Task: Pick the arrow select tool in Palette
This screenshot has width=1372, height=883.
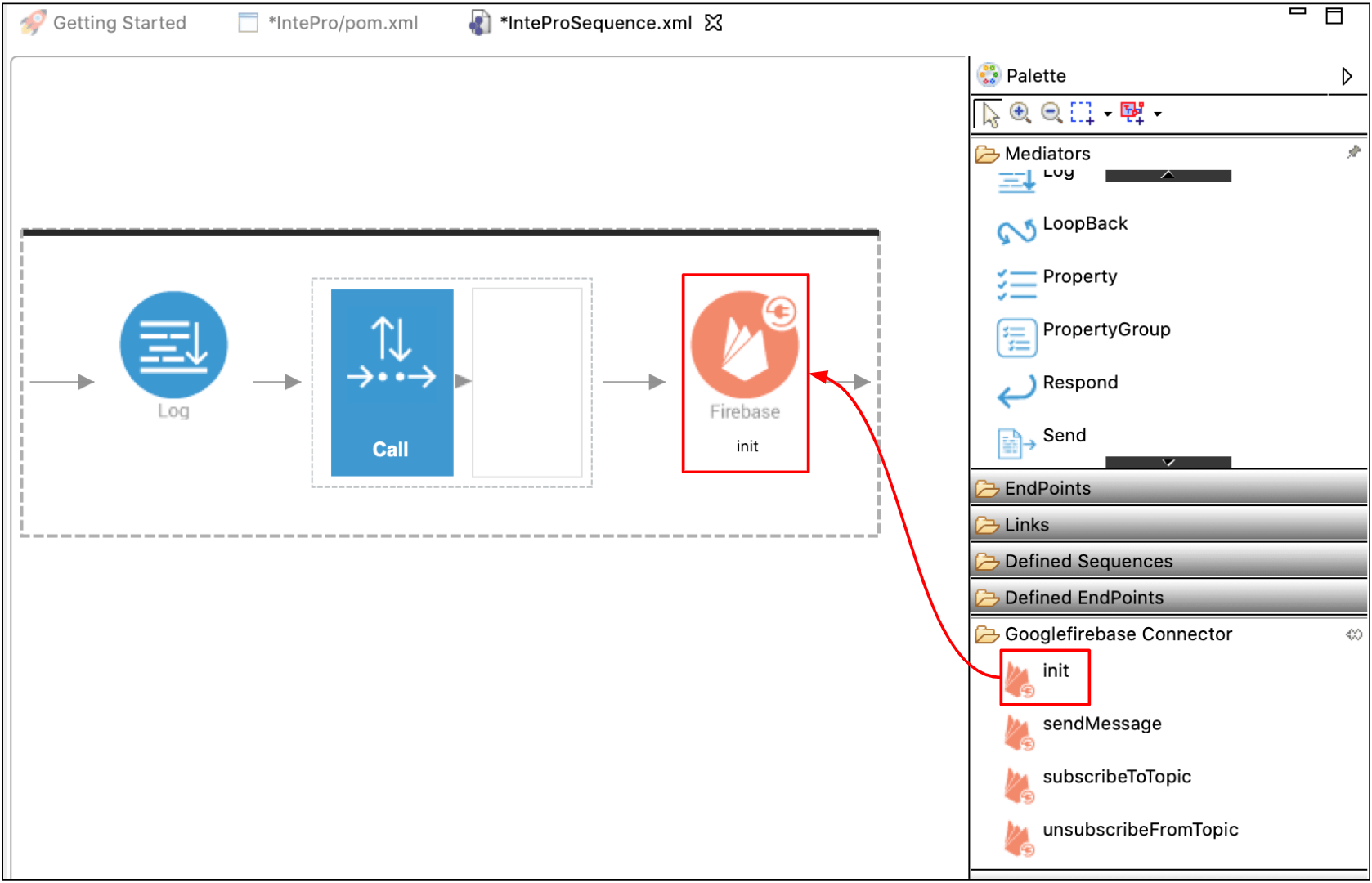Action: click(989, 114)
